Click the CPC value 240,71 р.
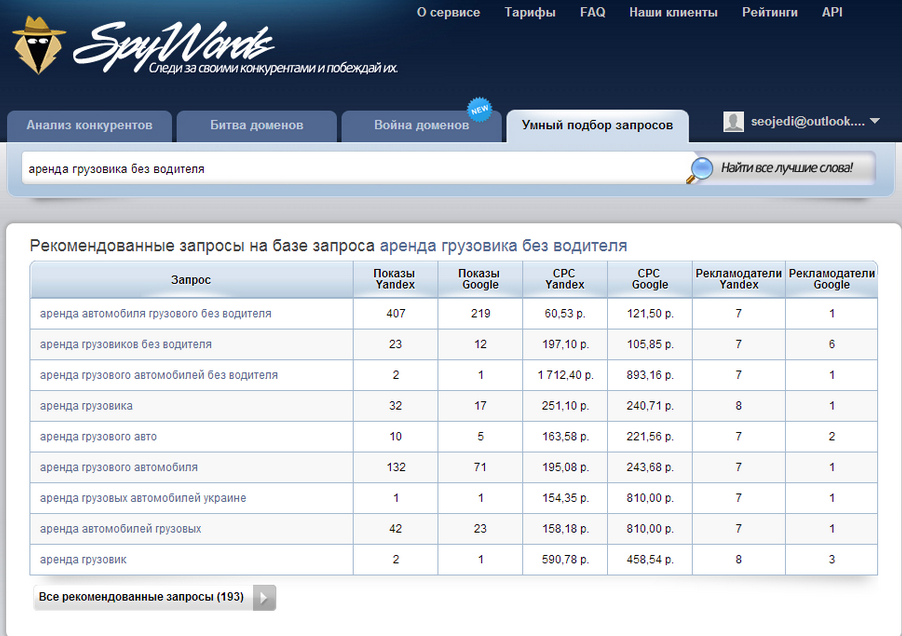902x636 pixels. [x=650, y=406]
